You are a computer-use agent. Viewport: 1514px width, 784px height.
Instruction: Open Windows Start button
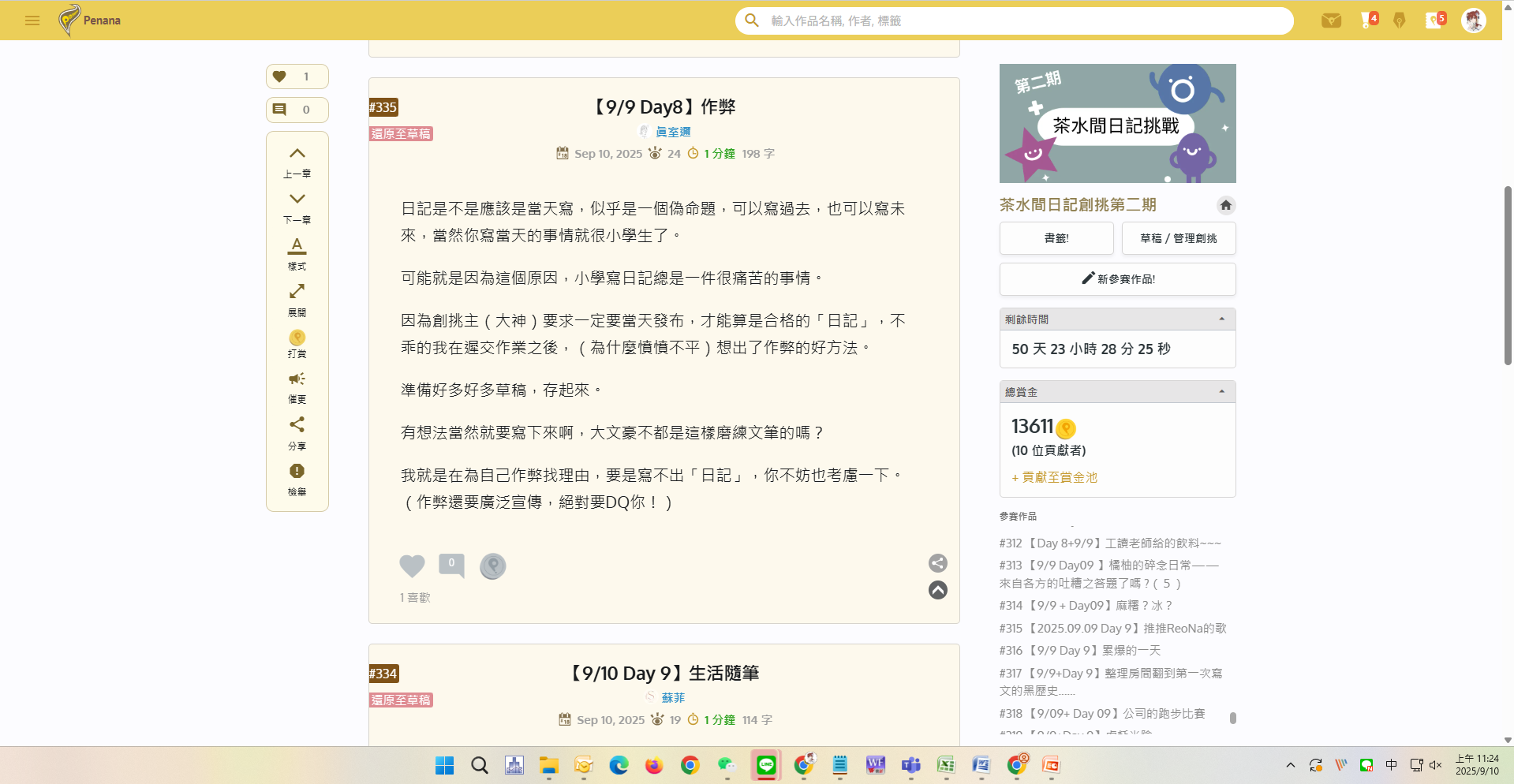click(445, 765)
